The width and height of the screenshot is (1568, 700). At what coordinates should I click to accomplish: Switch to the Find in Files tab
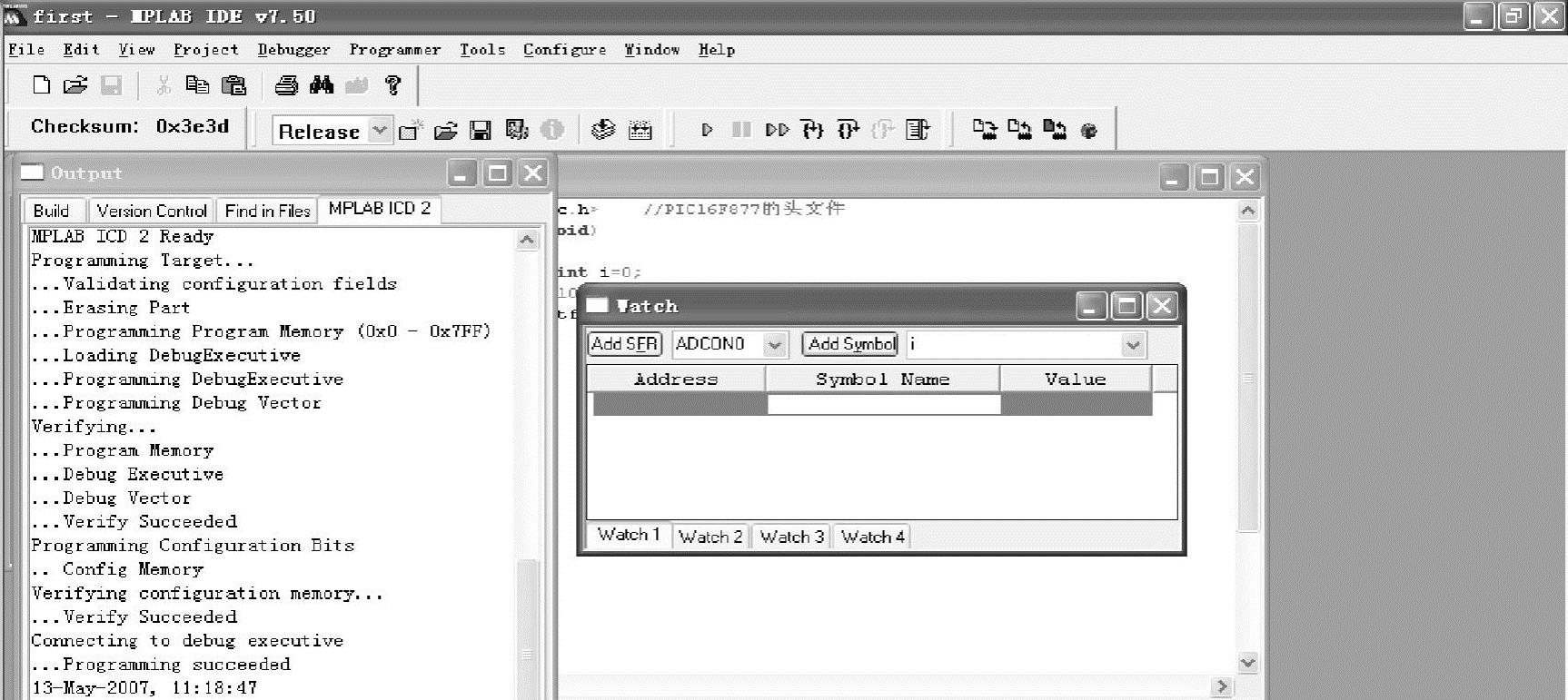267,211
